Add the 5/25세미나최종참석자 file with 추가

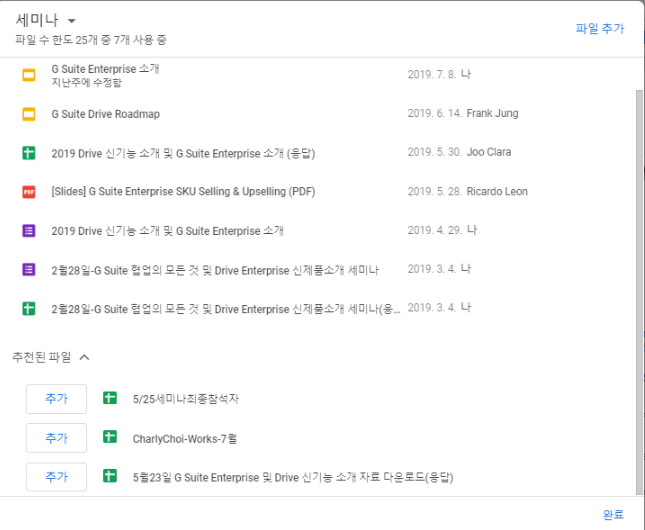pyautogui.click(x=56, y=399)
